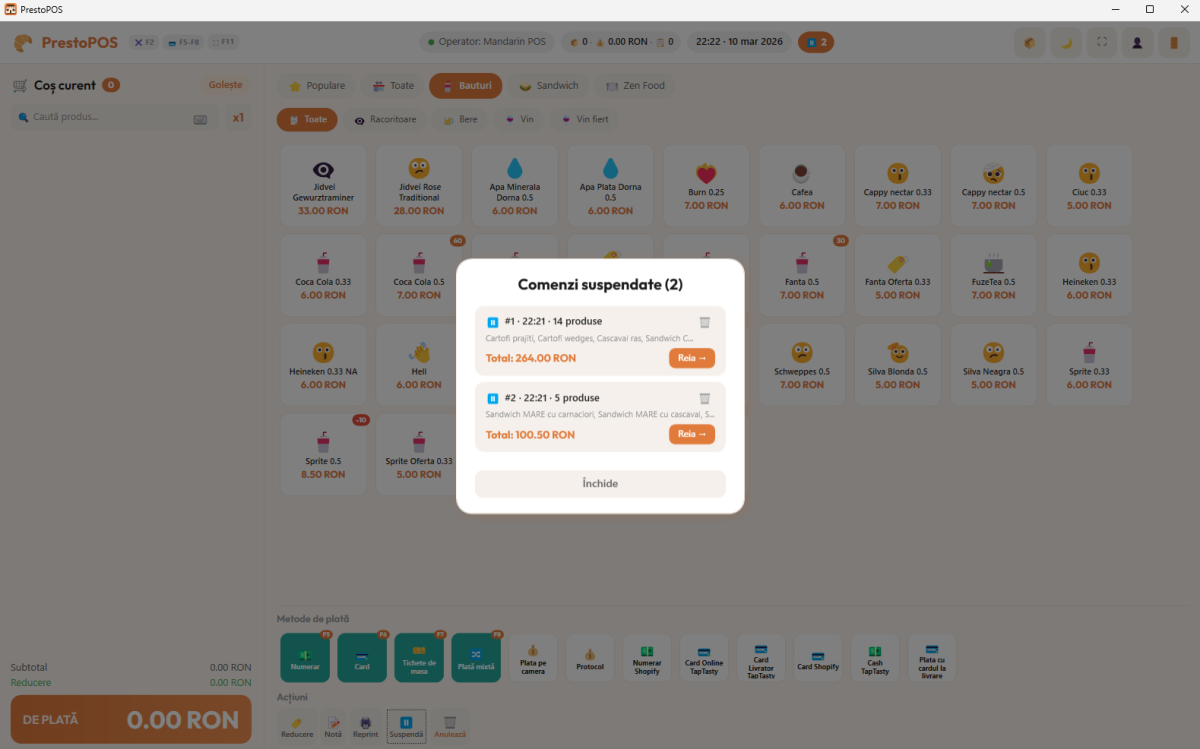Close the suspended orders dialog via Închide
The image size is (1200, 749).
coord(600,483)
